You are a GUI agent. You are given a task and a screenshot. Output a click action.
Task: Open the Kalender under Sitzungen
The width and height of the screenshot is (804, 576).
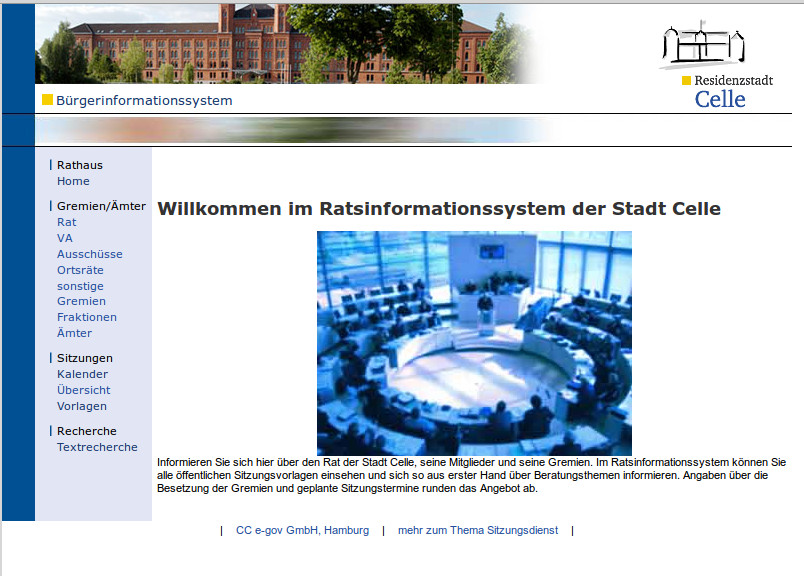click(82, 374)
